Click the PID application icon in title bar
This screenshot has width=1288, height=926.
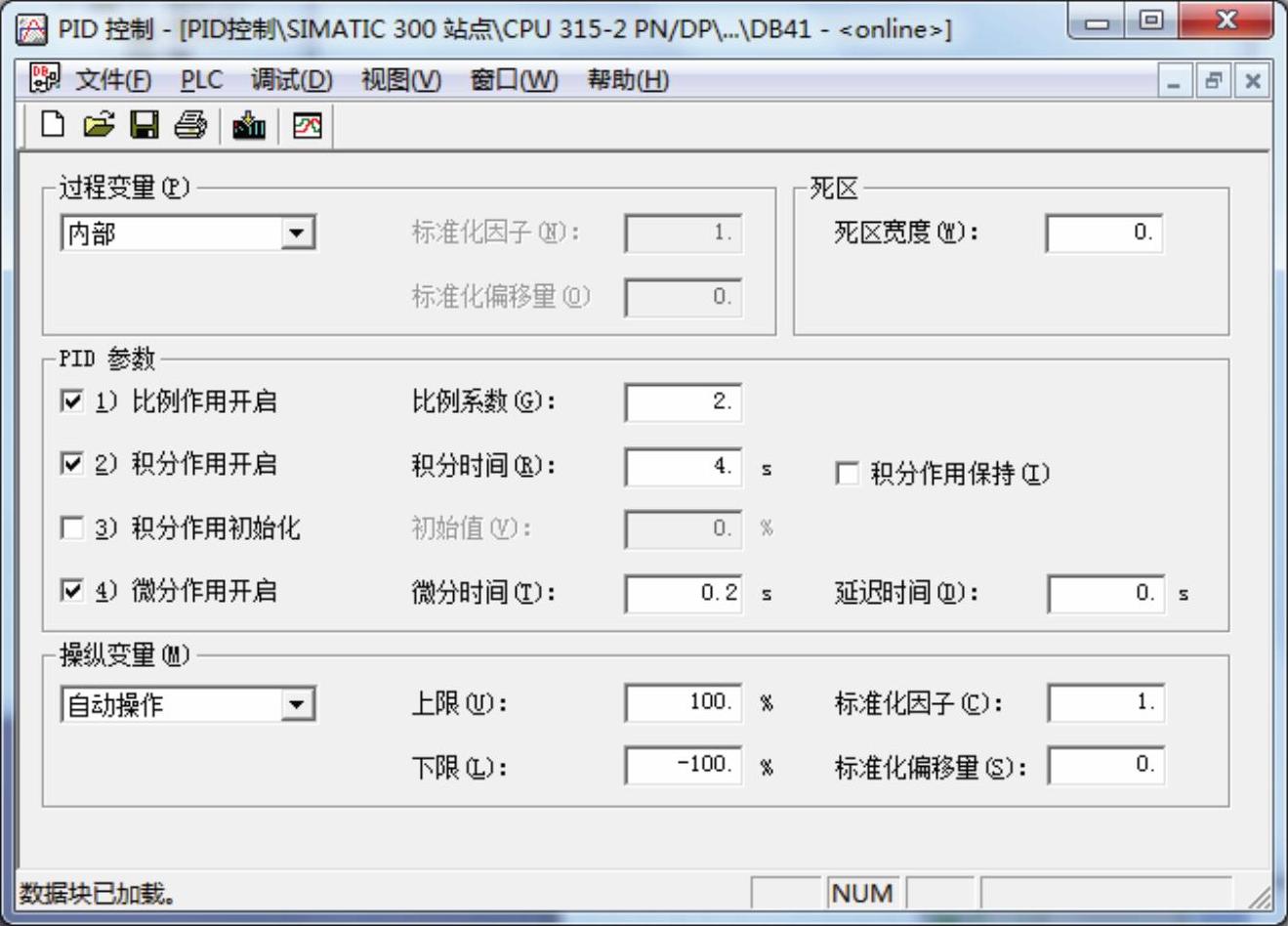point(32,29)
